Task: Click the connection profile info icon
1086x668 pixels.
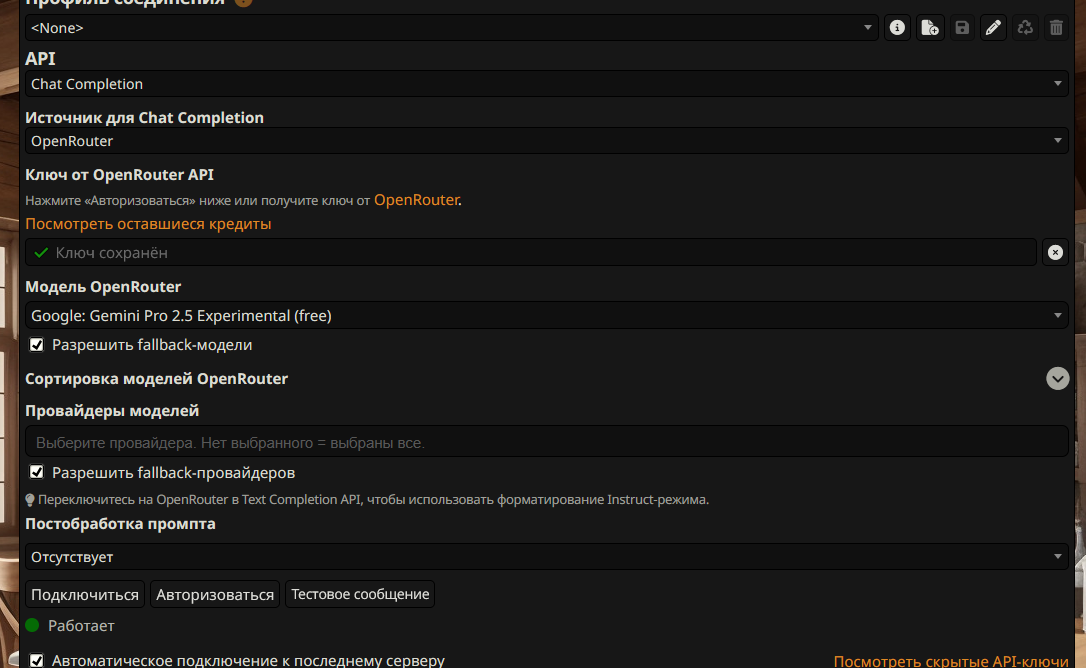Action: click(897, 28)
